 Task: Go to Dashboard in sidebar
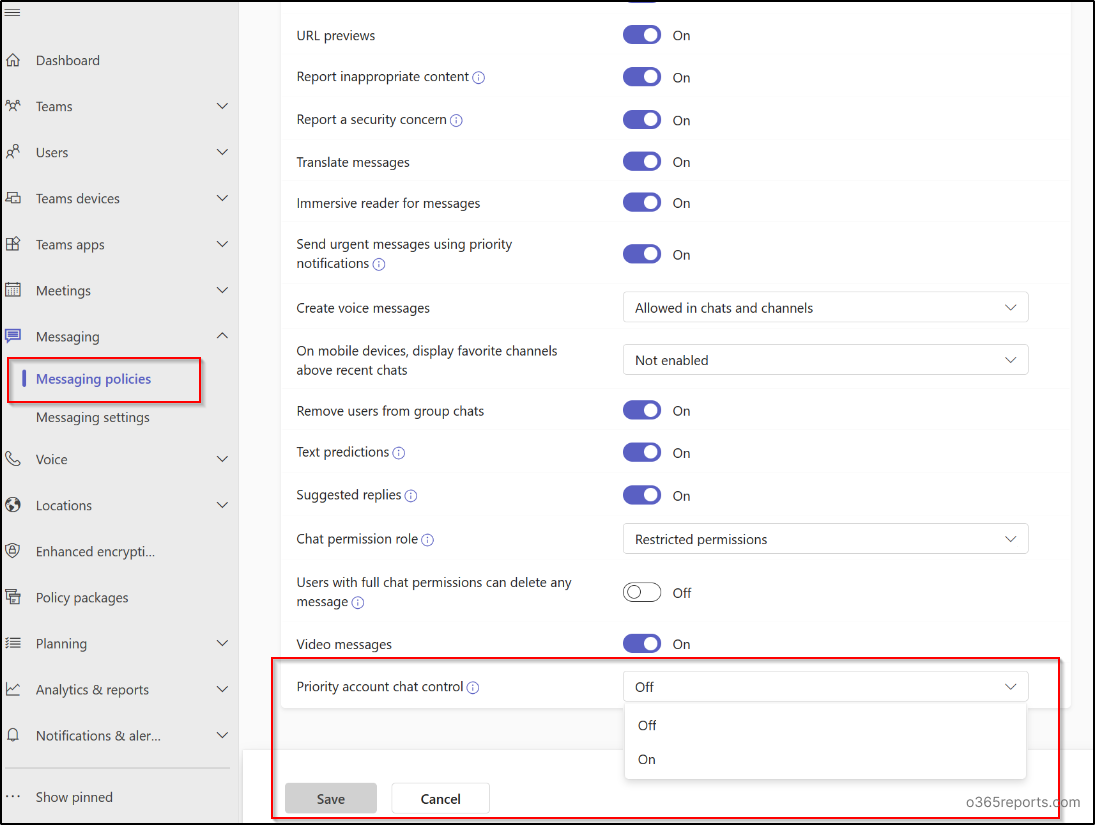coord(68,60)
